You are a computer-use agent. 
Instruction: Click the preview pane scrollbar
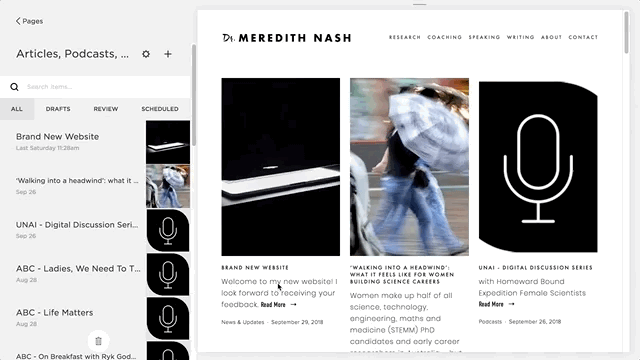(x=627, y=32)
